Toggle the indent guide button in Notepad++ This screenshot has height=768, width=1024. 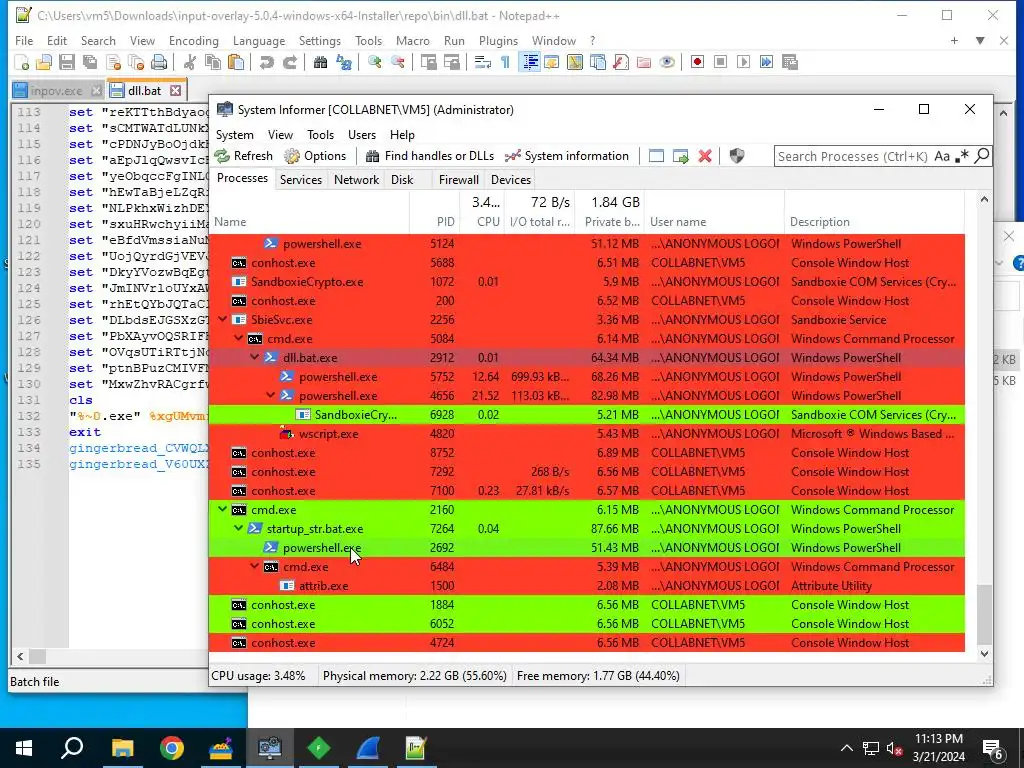[x=530, y=62]
